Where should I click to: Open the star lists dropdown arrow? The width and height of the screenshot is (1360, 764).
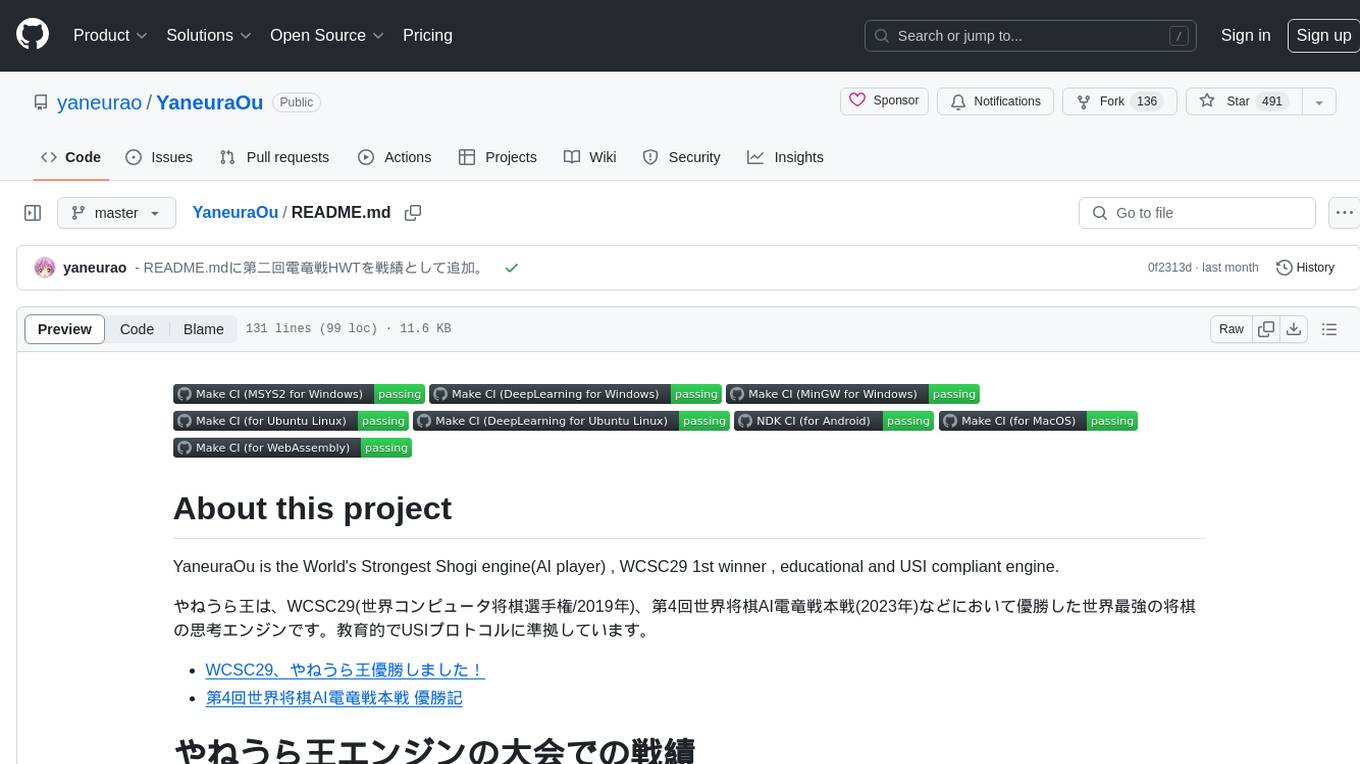coord(1319,101)
